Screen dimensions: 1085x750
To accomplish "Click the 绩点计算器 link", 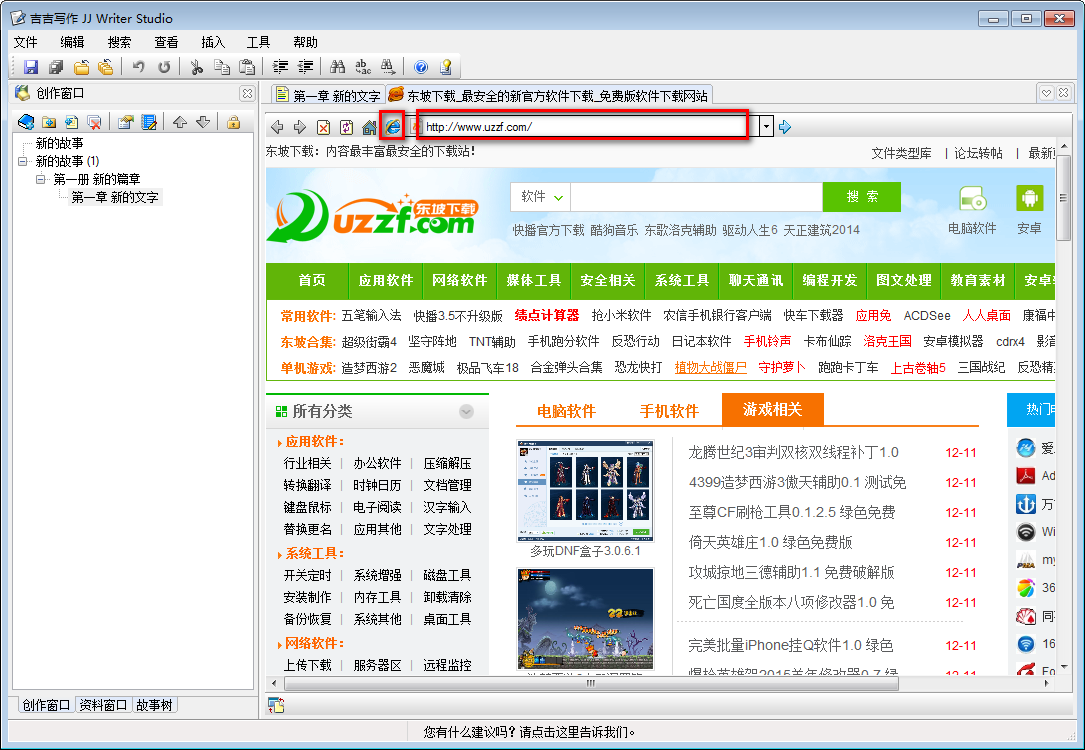I will click(x=547, y=315).
